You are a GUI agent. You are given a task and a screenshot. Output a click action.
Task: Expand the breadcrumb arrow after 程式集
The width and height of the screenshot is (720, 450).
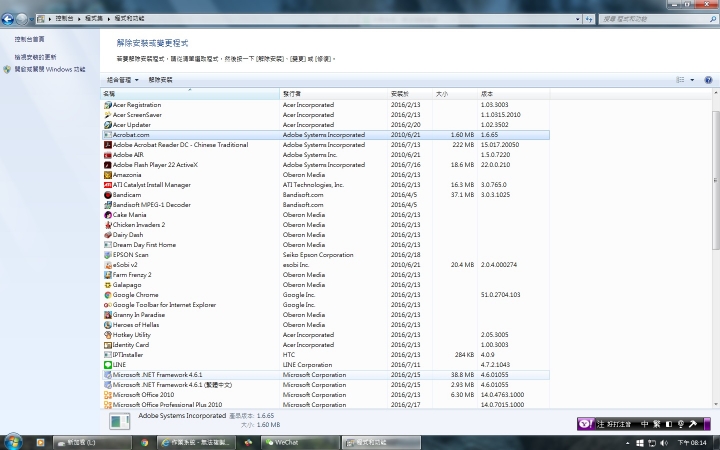click(x=109, y=19)
